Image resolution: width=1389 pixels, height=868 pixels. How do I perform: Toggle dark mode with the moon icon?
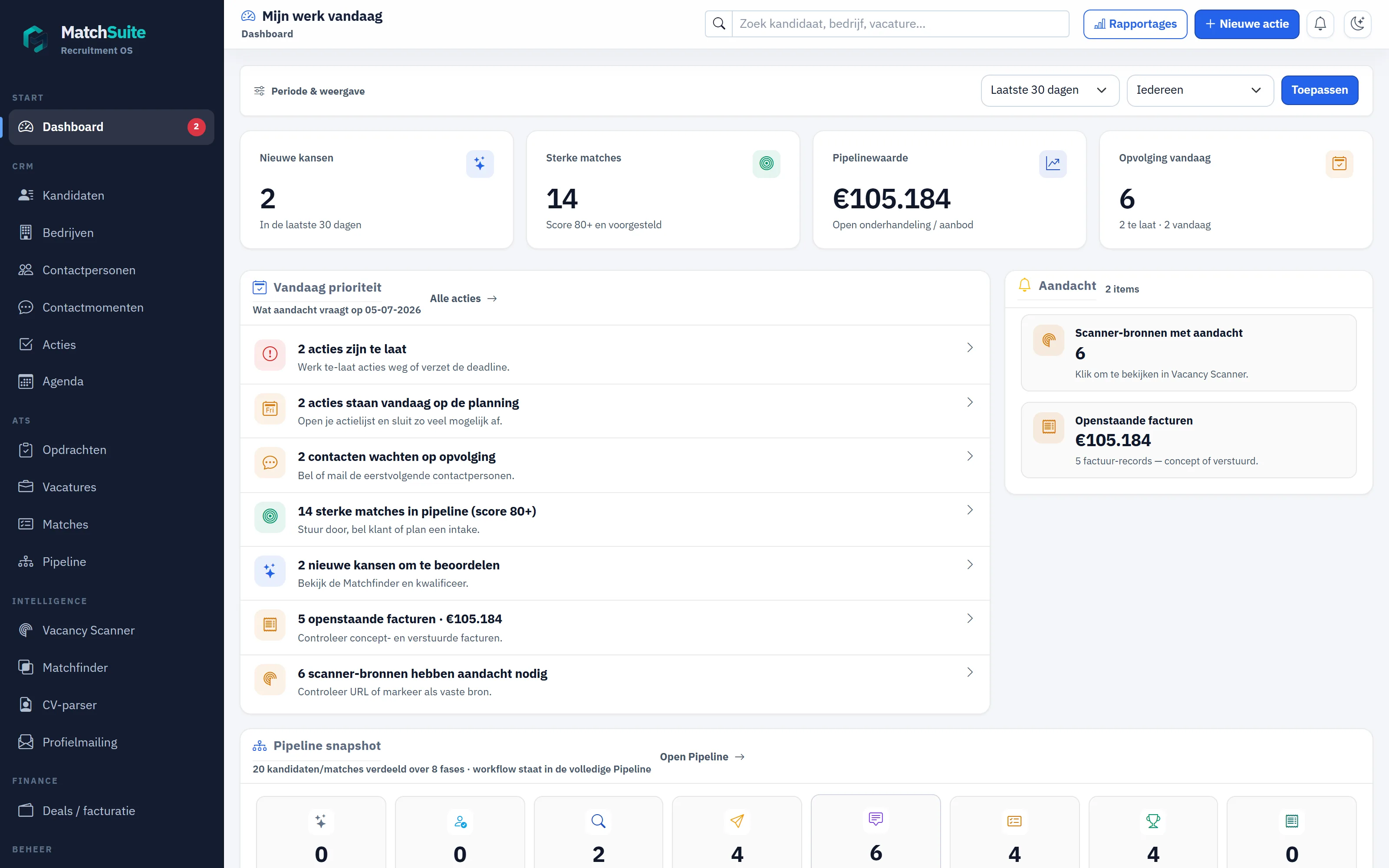click(x=1357, y=23)
